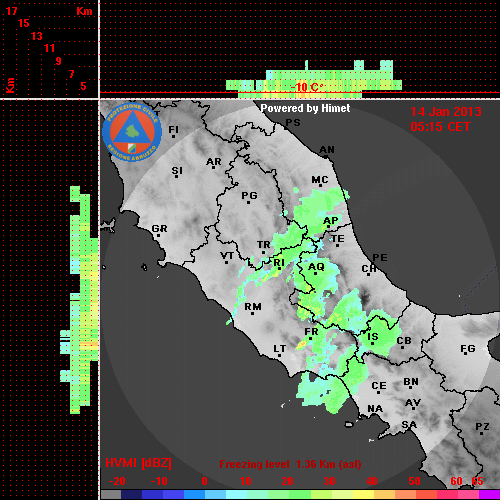500x500 pixels.
Task: Click the '-10 C°' isotherm label
Action: click(307, 87)
